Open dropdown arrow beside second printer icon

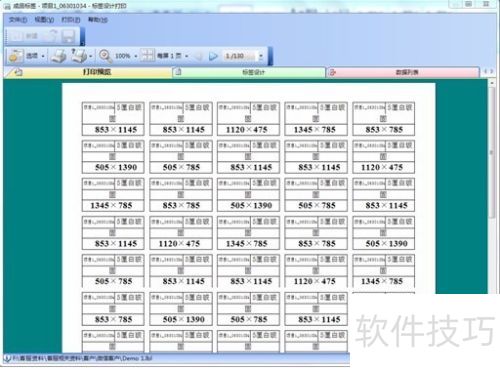coord(91,56)
